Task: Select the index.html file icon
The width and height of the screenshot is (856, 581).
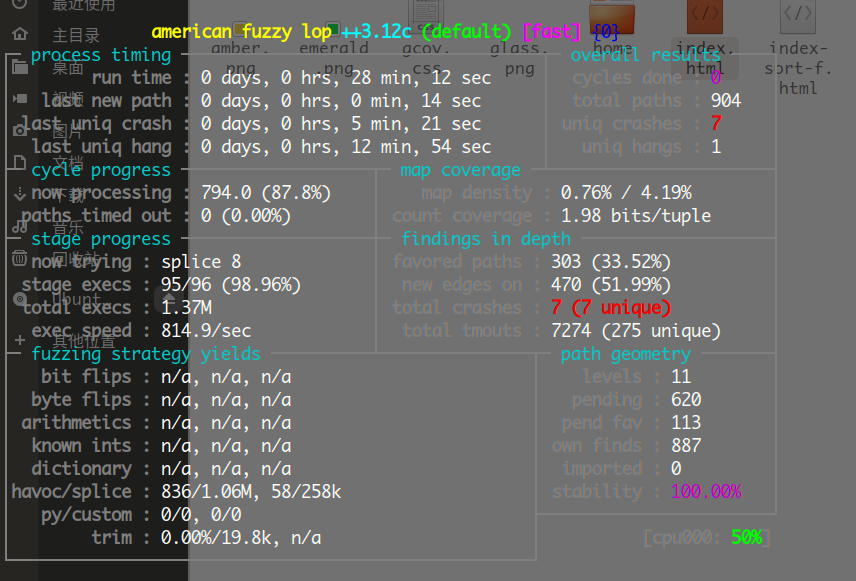Action: pyautogui.click(x=704, y=16)
